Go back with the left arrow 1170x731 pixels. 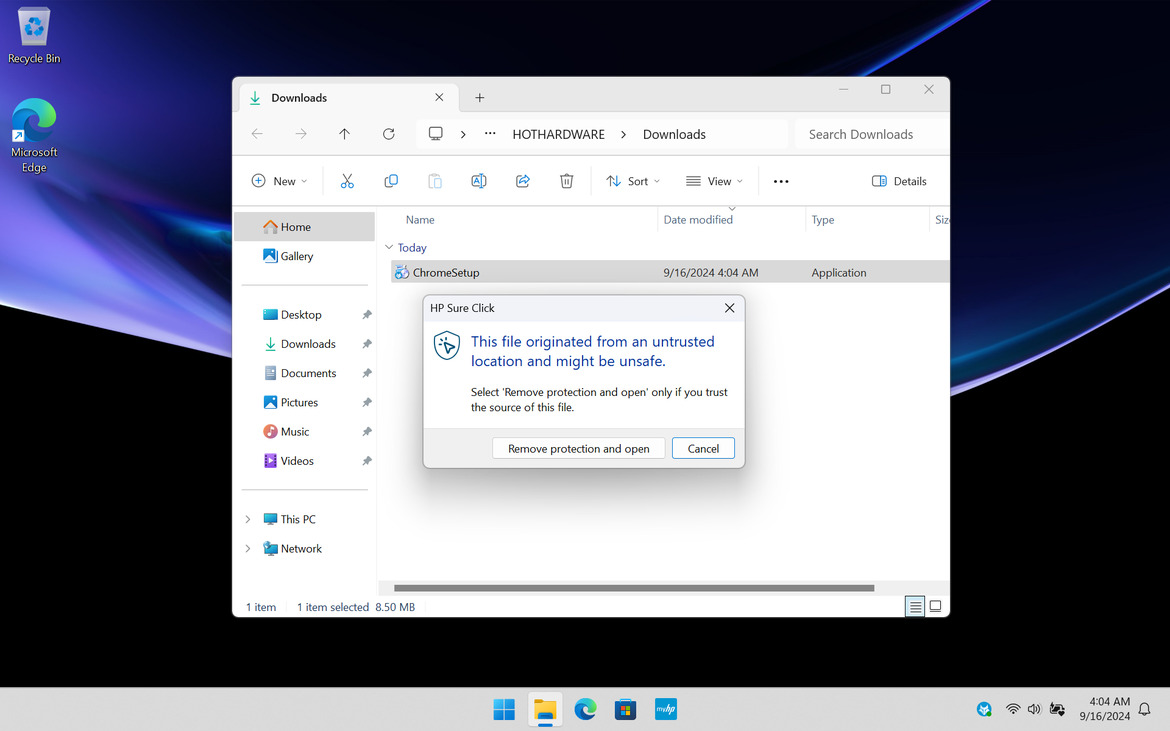coord(257,134)
